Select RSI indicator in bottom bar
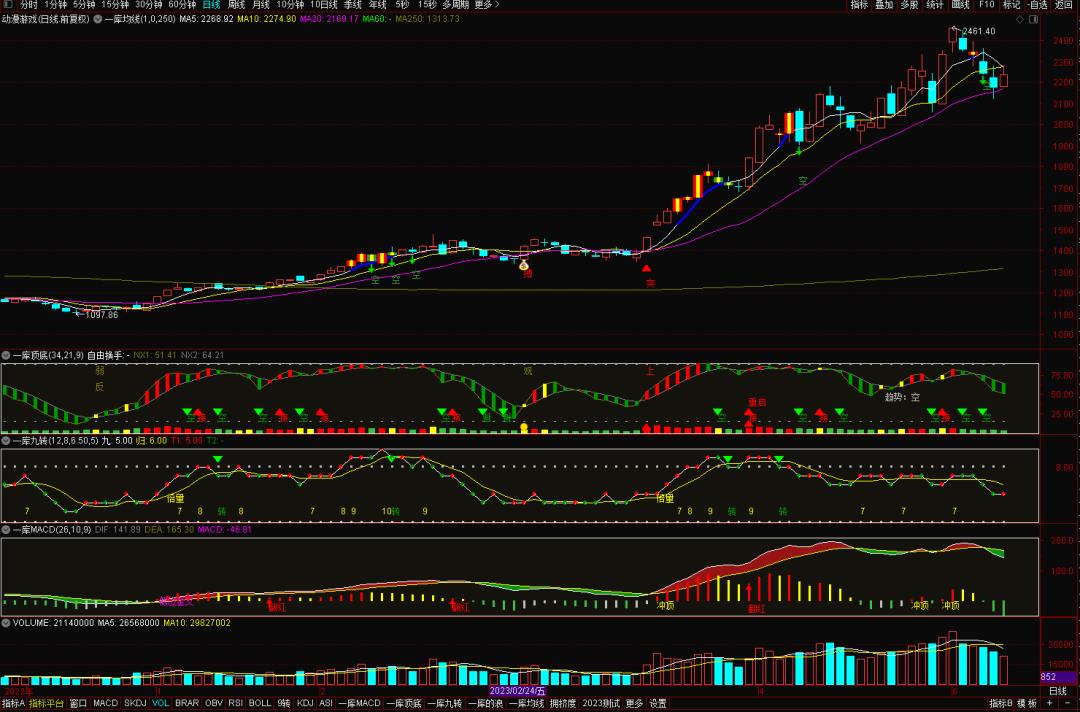This screenshot has height=712, width=1080. click(x=236, y=703)
